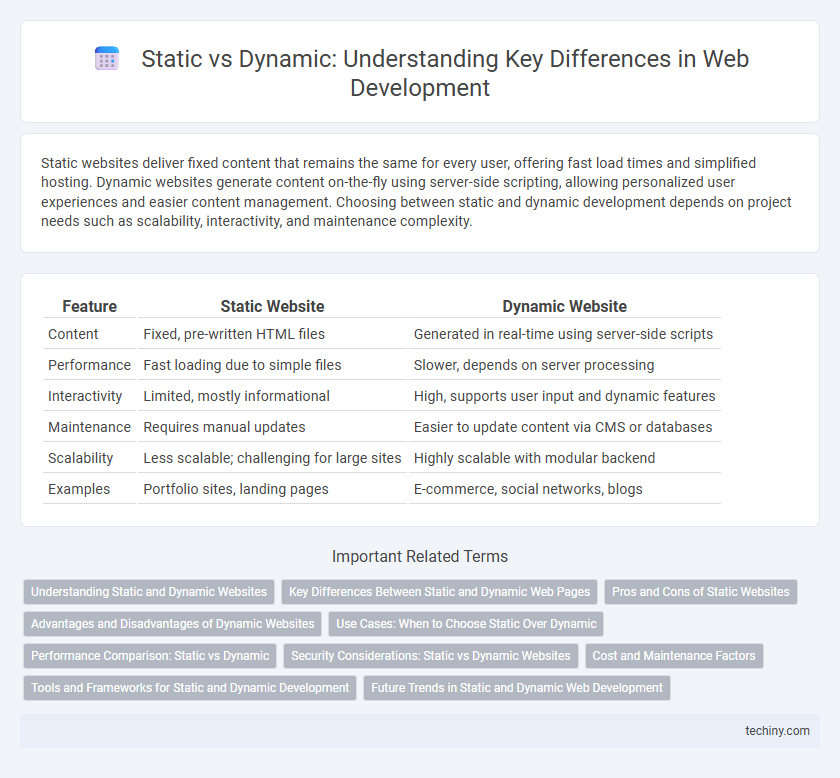Screen dimensions: 840x778
Task: Select the Scalability row label
Action: [80, 458]
